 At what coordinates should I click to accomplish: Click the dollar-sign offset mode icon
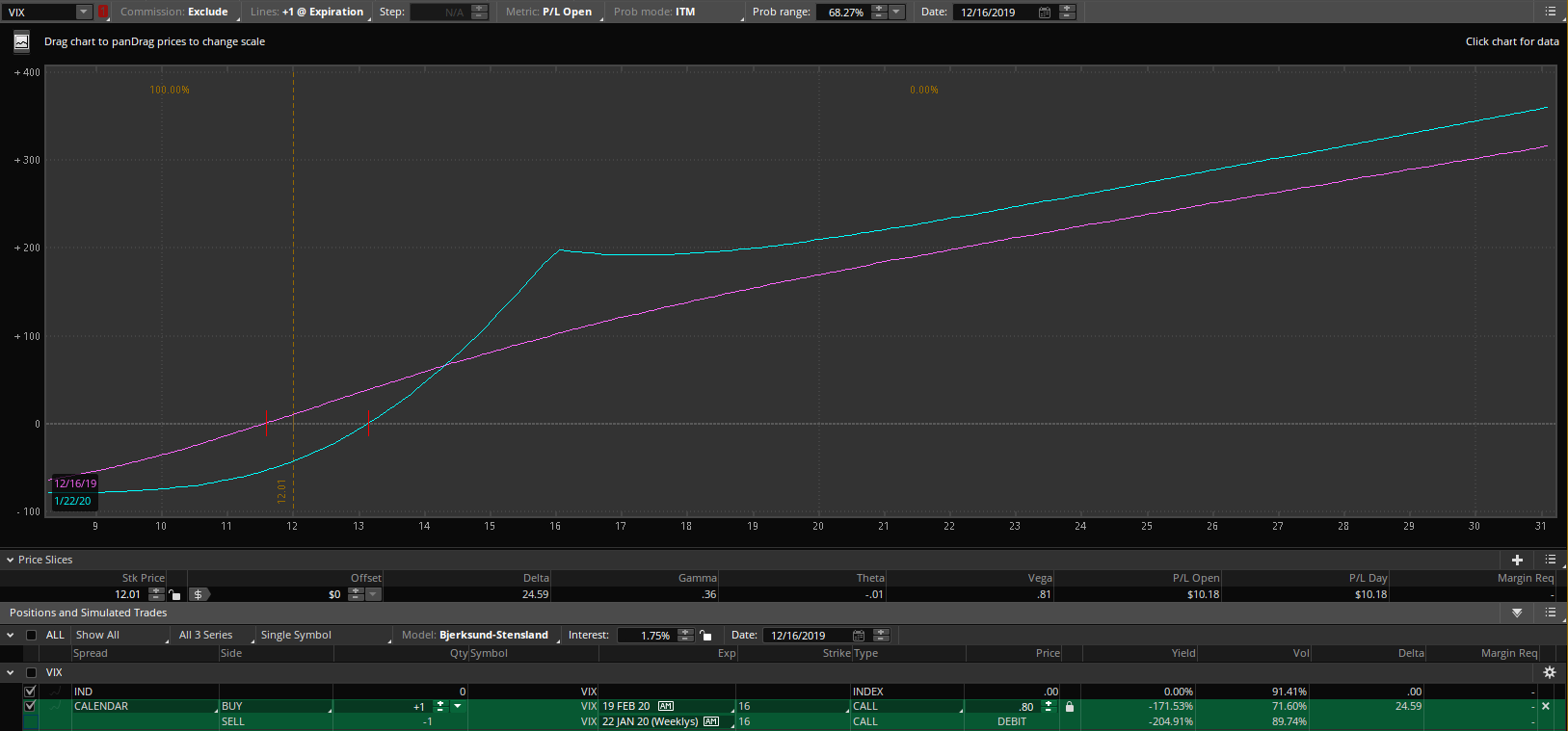[x=199, y=594]
